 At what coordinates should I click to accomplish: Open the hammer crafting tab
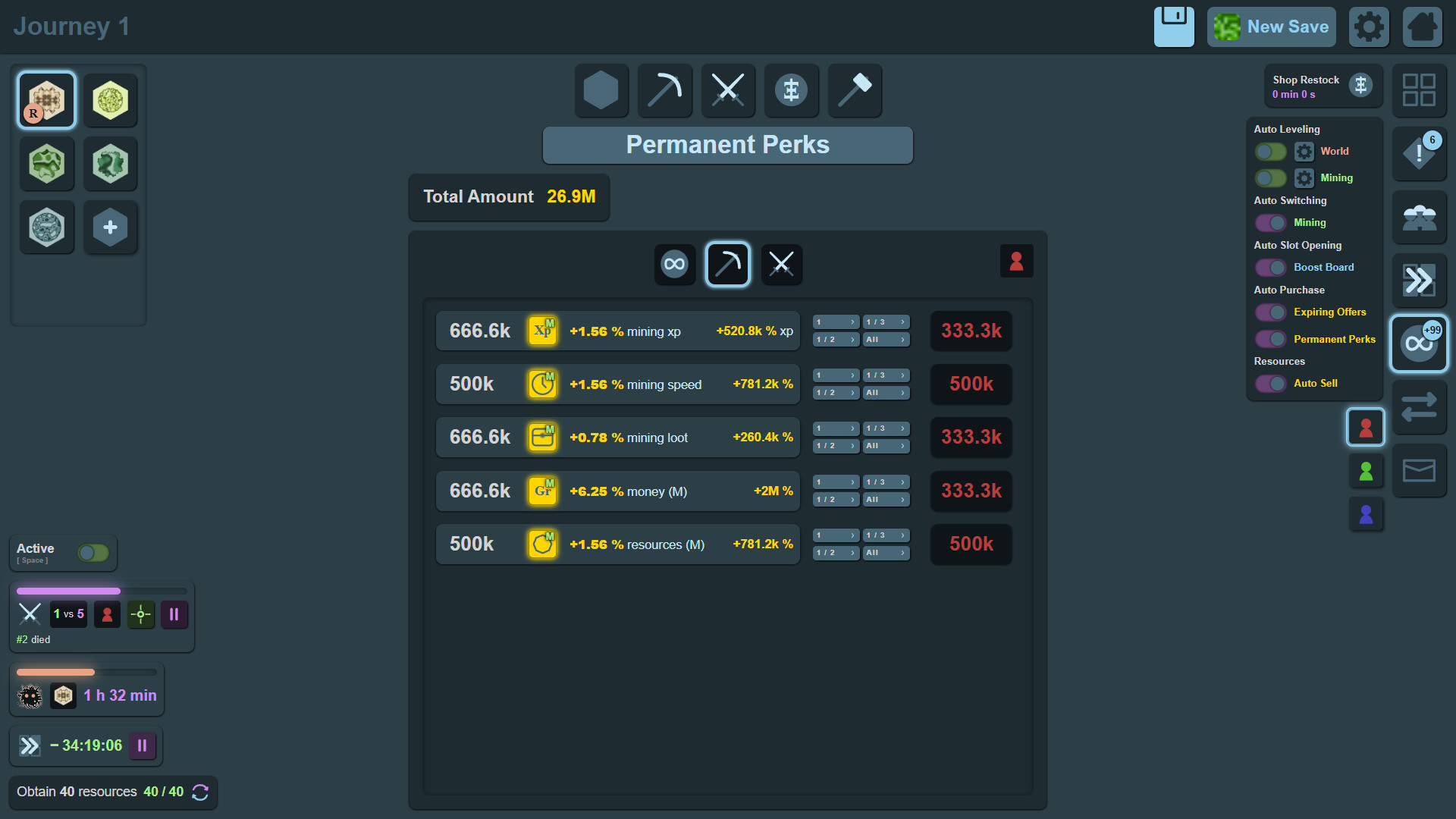[854, 90]
